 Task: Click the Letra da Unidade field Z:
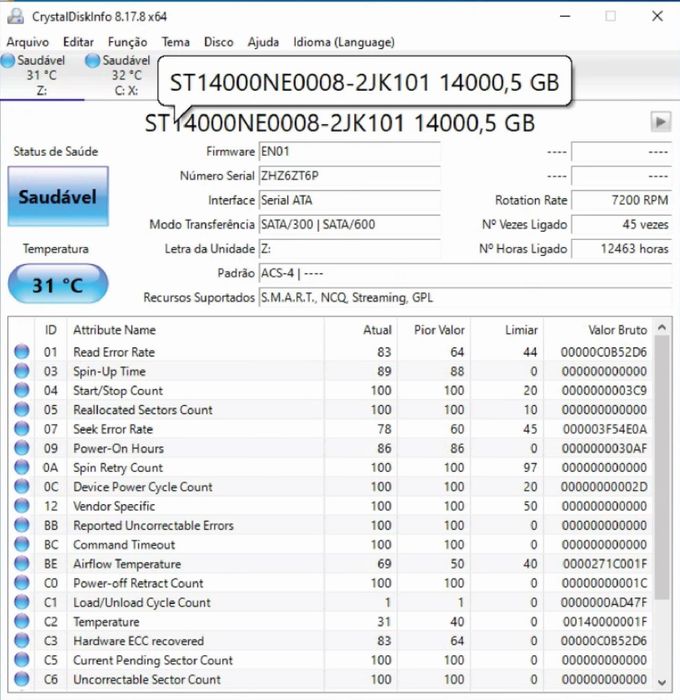tap(350, 249)
